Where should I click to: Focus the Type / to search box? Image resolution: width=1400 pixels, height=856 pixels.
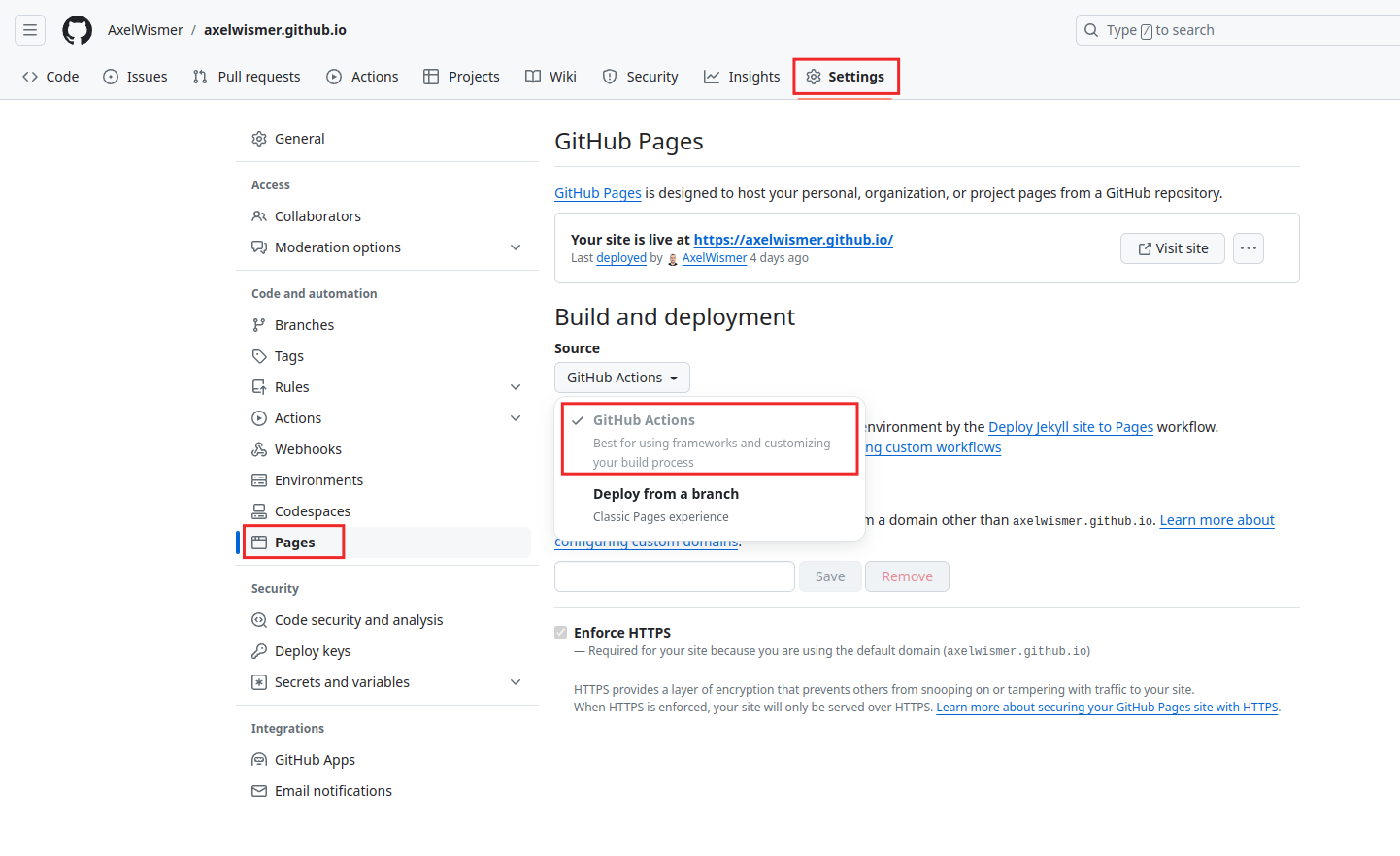point(1238,30)
